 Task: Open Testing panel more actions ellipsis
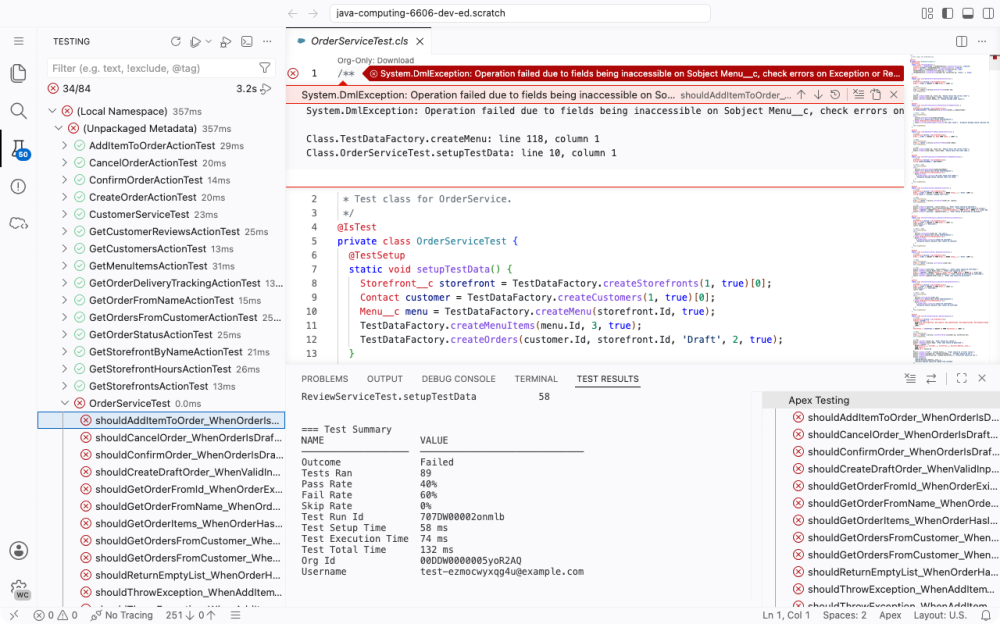pyautogui.click(x=267, y=41)
